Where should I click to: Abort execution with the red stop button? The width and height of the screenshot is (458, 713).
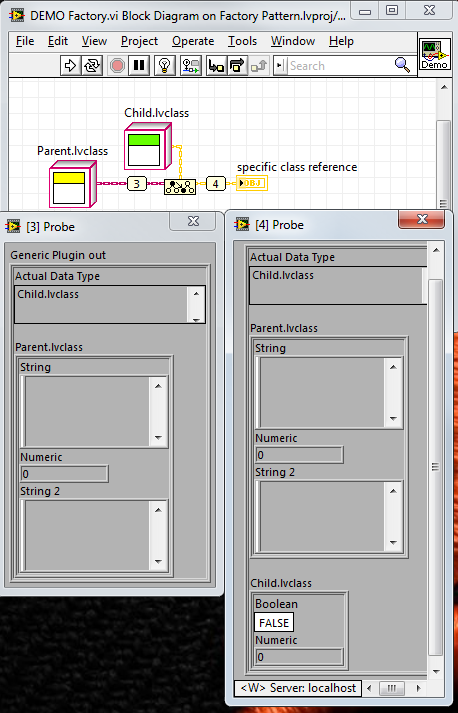(117, 65)
